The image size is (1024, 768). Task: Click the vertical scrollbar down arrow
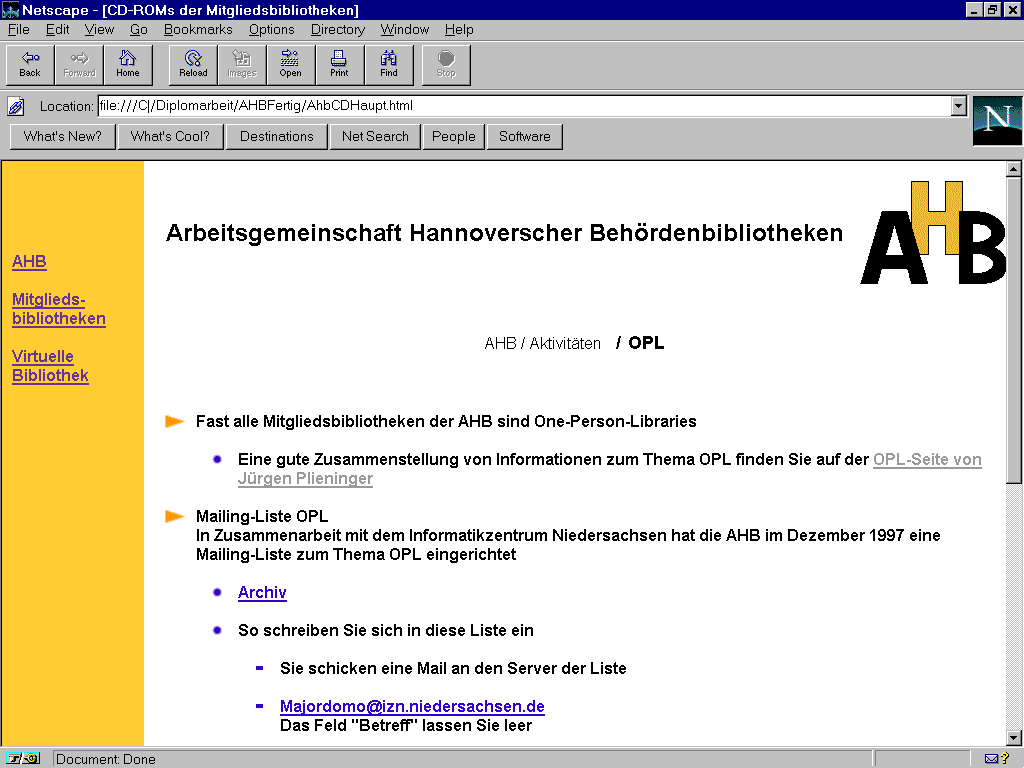point(1014,738)
